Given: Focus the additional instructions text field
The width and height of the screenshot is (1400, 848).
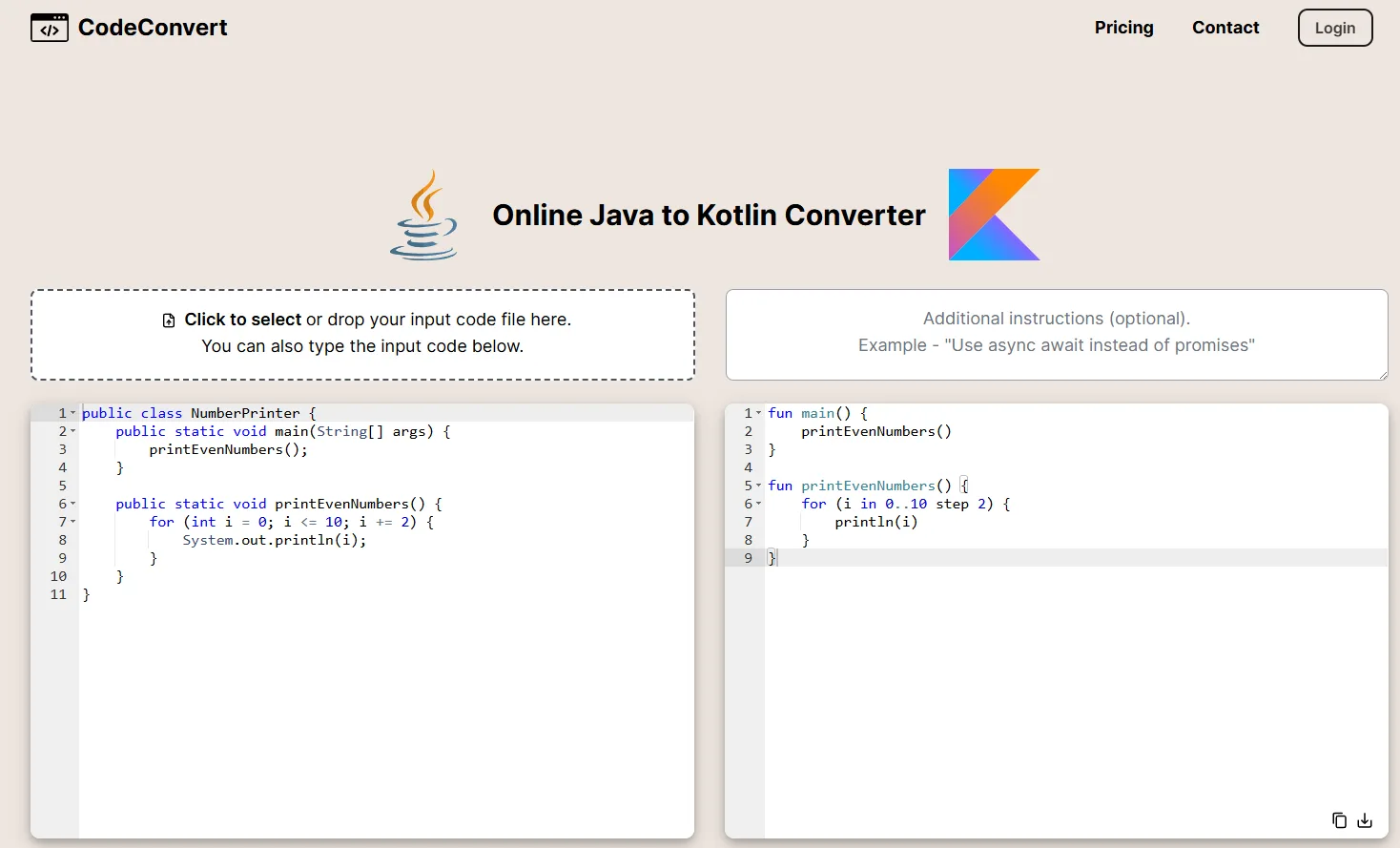Looking at the screenshot, I should [x=1057, y=335].
